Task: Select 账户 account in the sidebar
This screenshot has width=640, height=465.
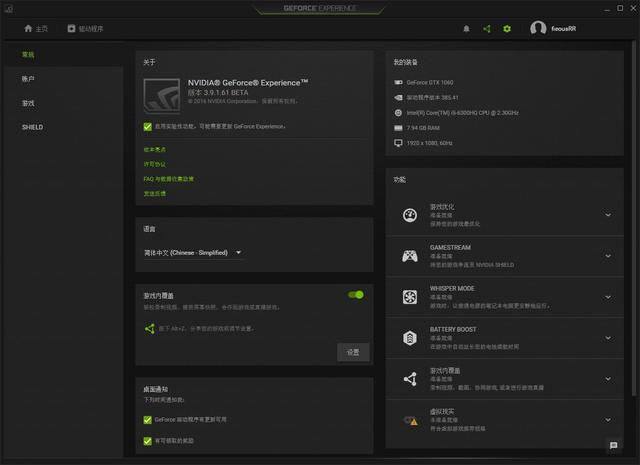Action: coord(28,78)
